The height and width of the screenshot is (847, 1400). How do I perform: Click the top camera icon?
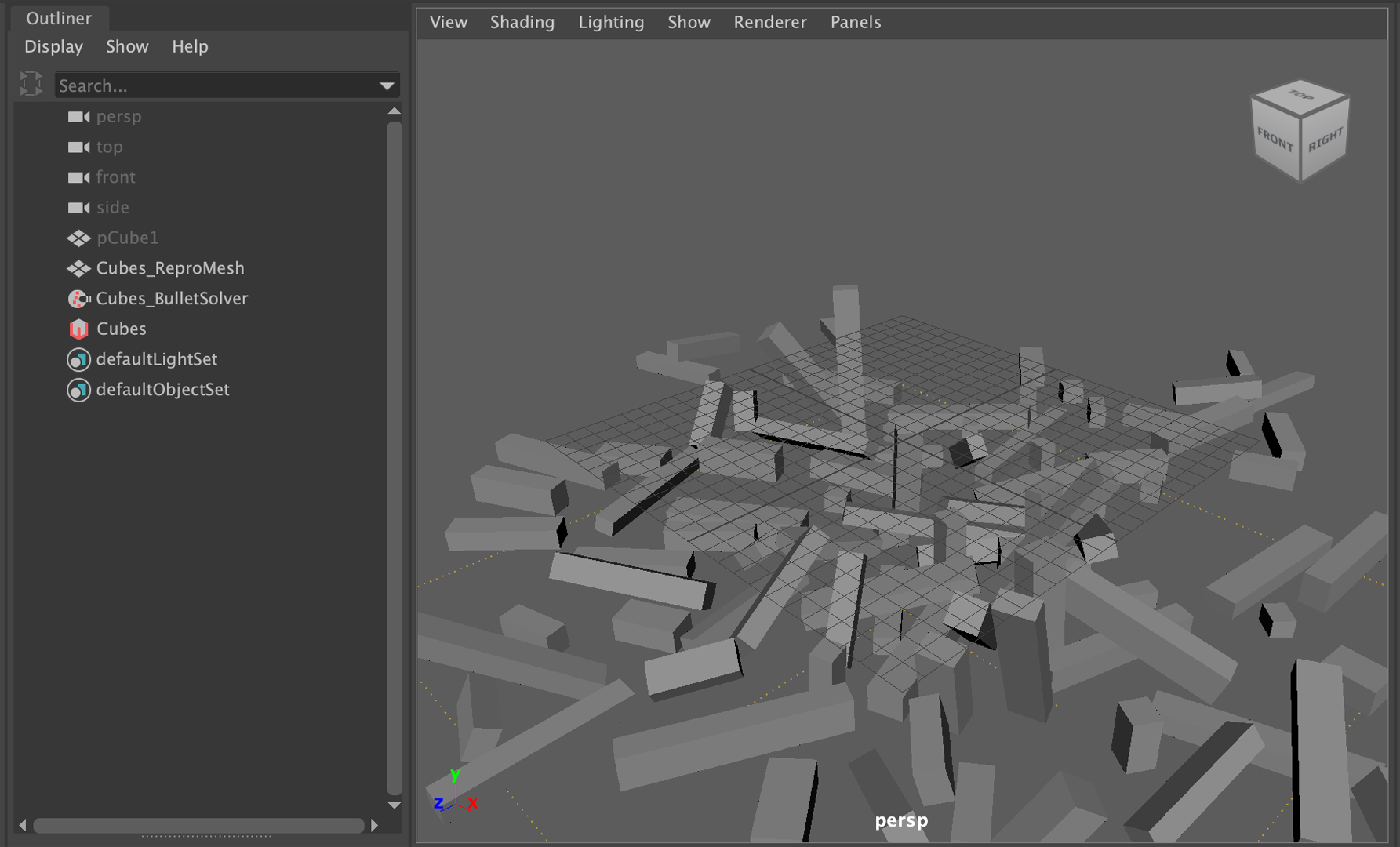pos(78,147)
